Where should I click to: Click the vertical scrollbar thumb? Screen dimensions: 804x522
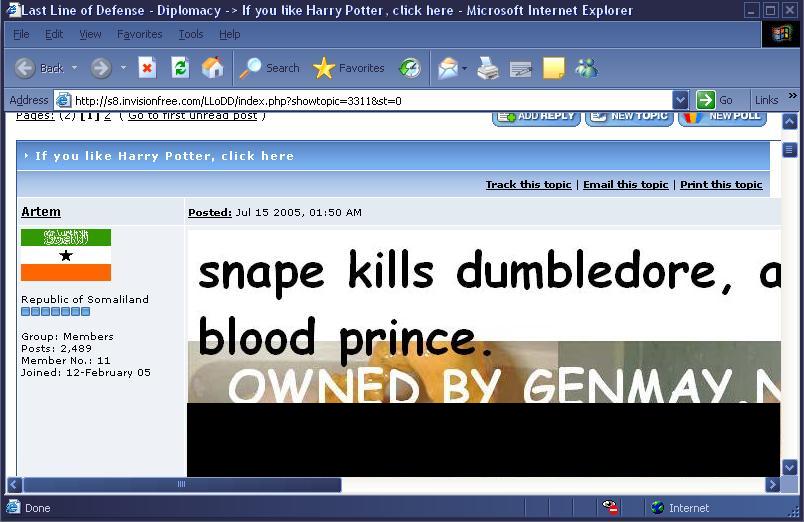790,150
